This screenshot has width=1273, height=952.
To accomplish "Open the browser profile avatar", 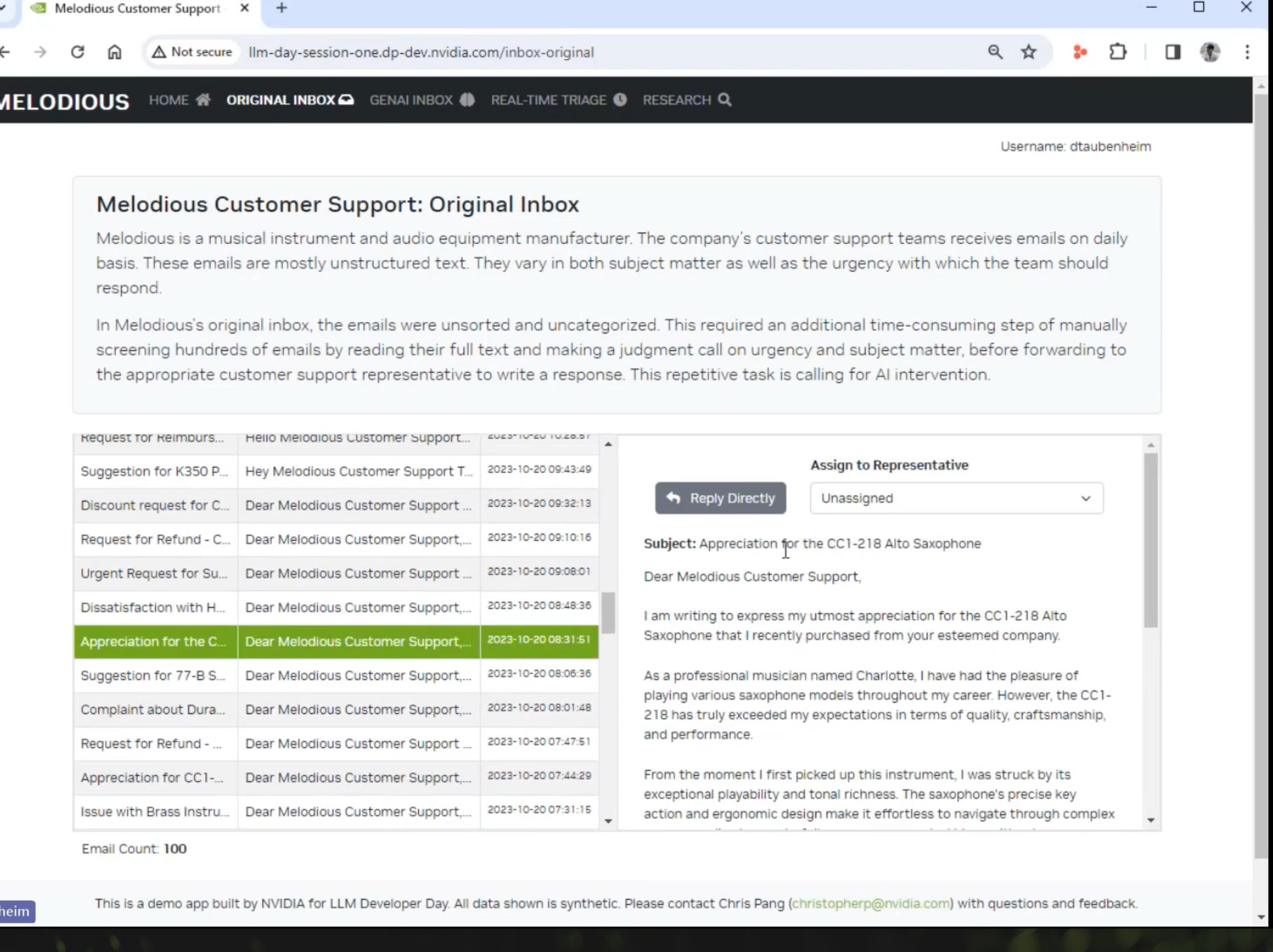I will [x=1210, y=52].
